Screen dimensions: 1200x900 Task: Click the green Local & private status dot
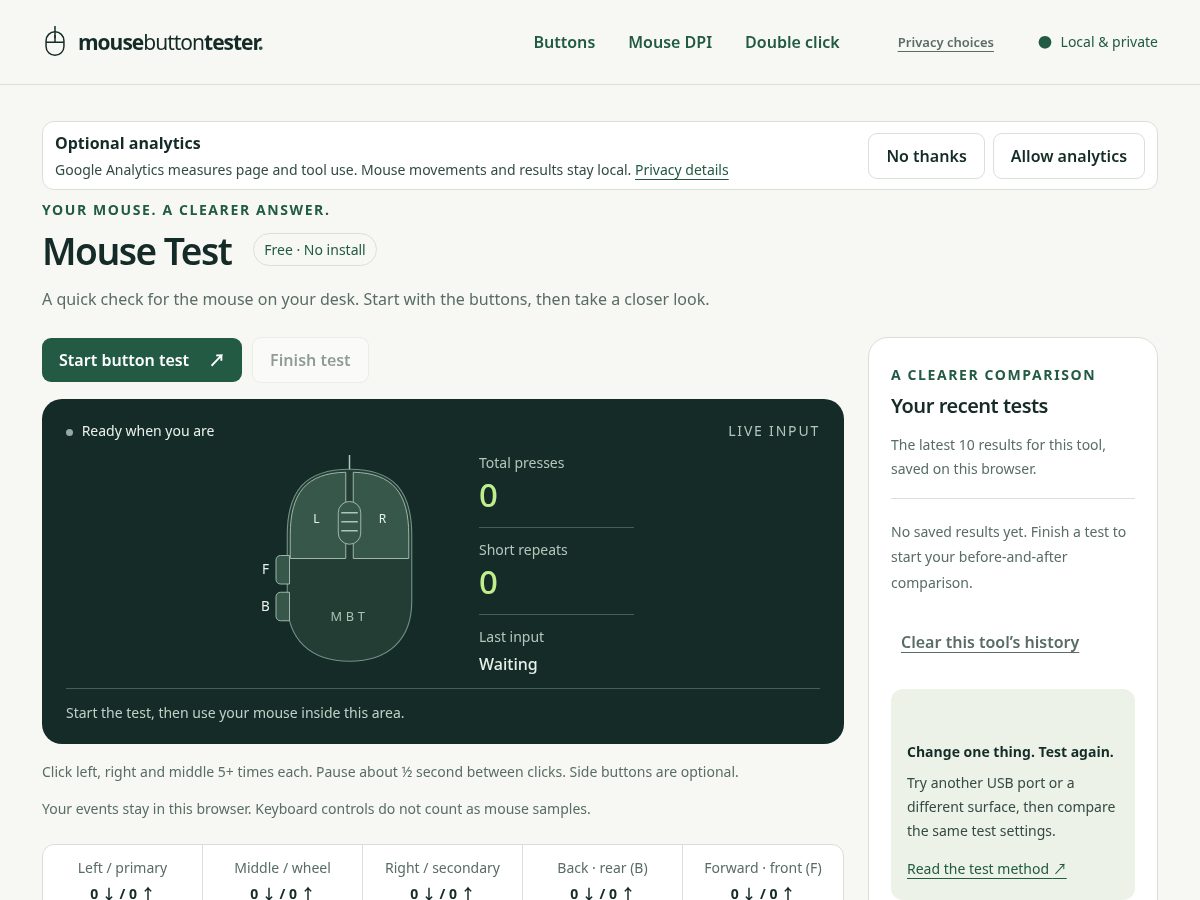pyautogui.click(x=1045, y=42)
